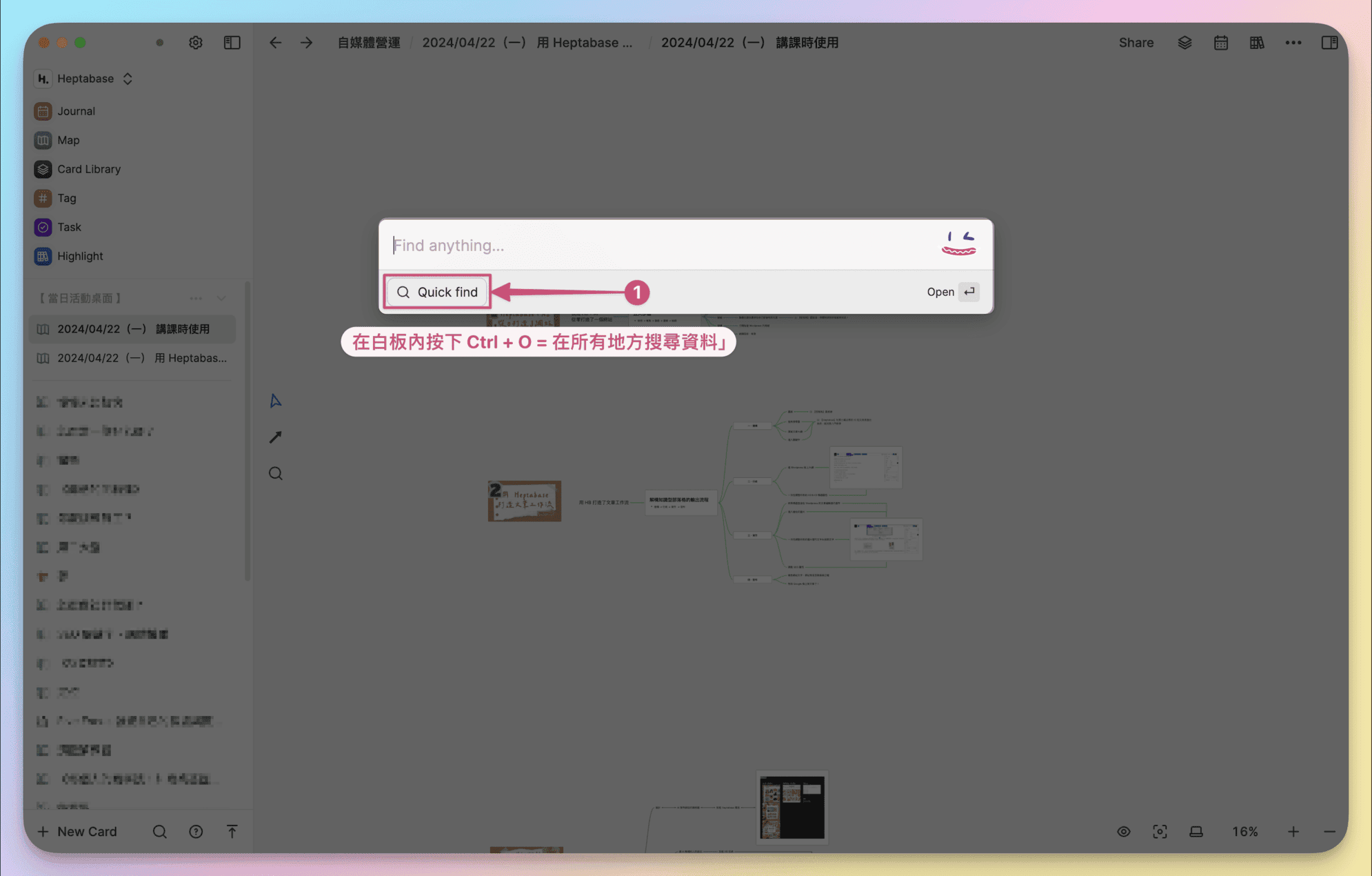Screen dimensions: 1372x876
Task: Select whiteboard 2024/04/22 用 Heptabas... in sidebar
Action: 132,358
